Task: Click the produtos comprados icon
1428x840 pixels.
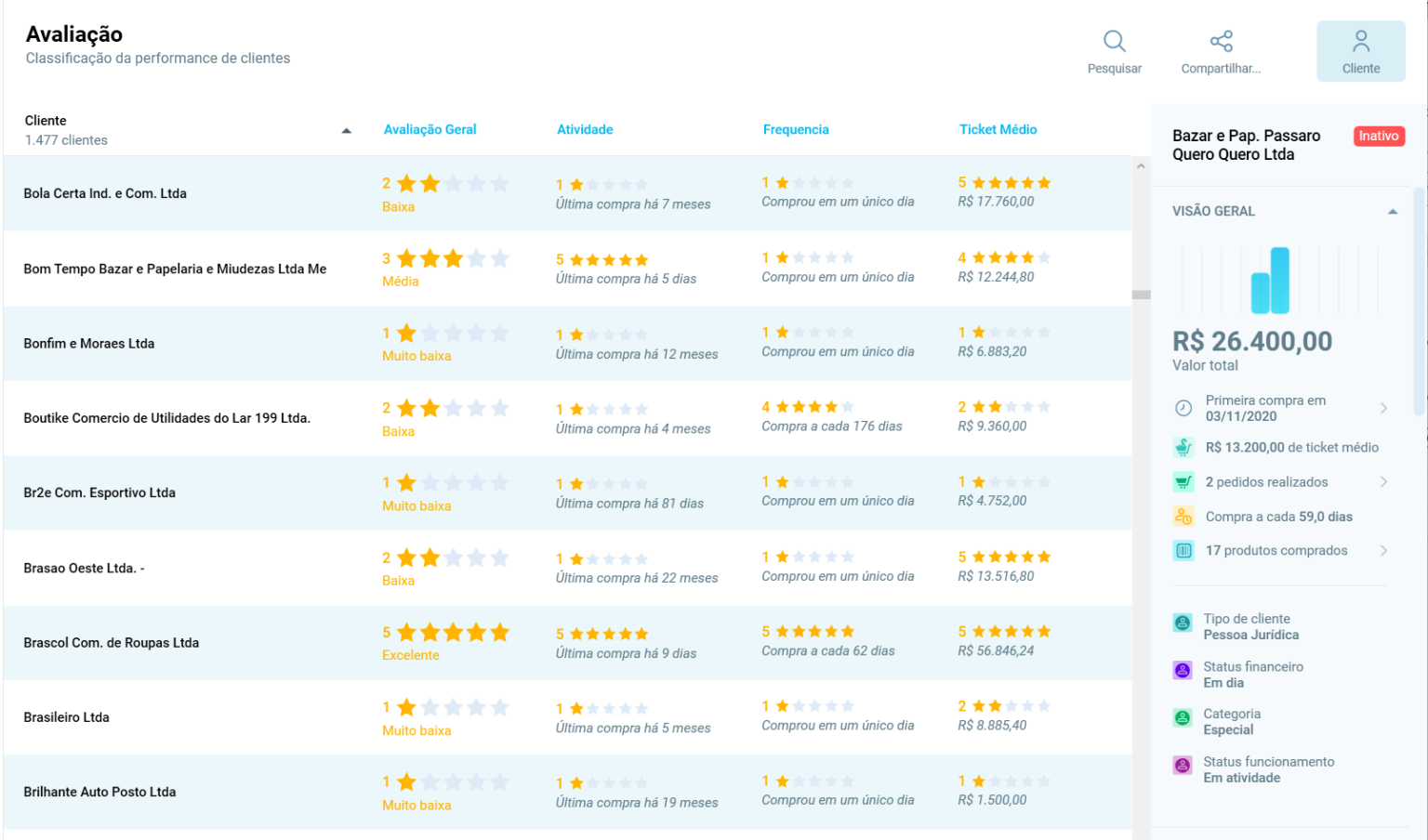Action: point(1183,550)
